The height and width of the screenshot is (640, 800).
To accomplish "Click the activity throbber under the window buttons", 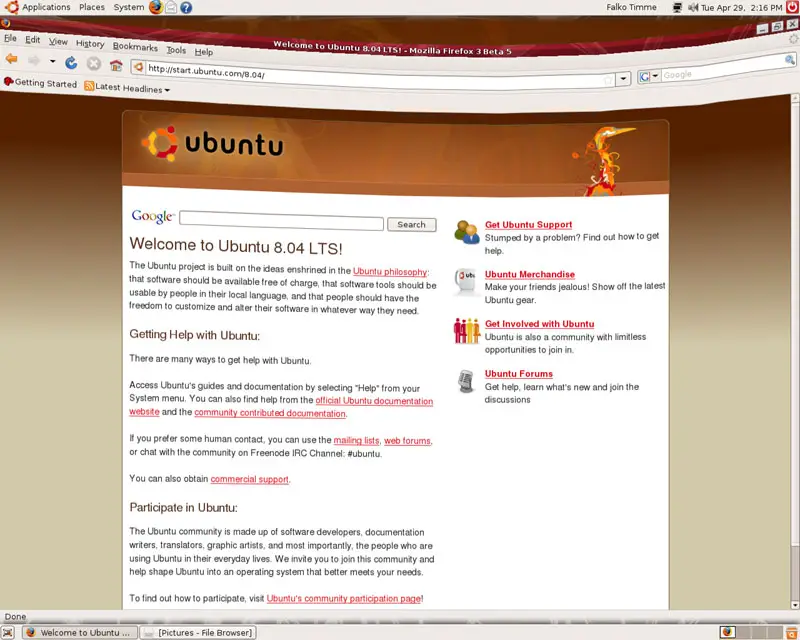I will pos(793,39).
